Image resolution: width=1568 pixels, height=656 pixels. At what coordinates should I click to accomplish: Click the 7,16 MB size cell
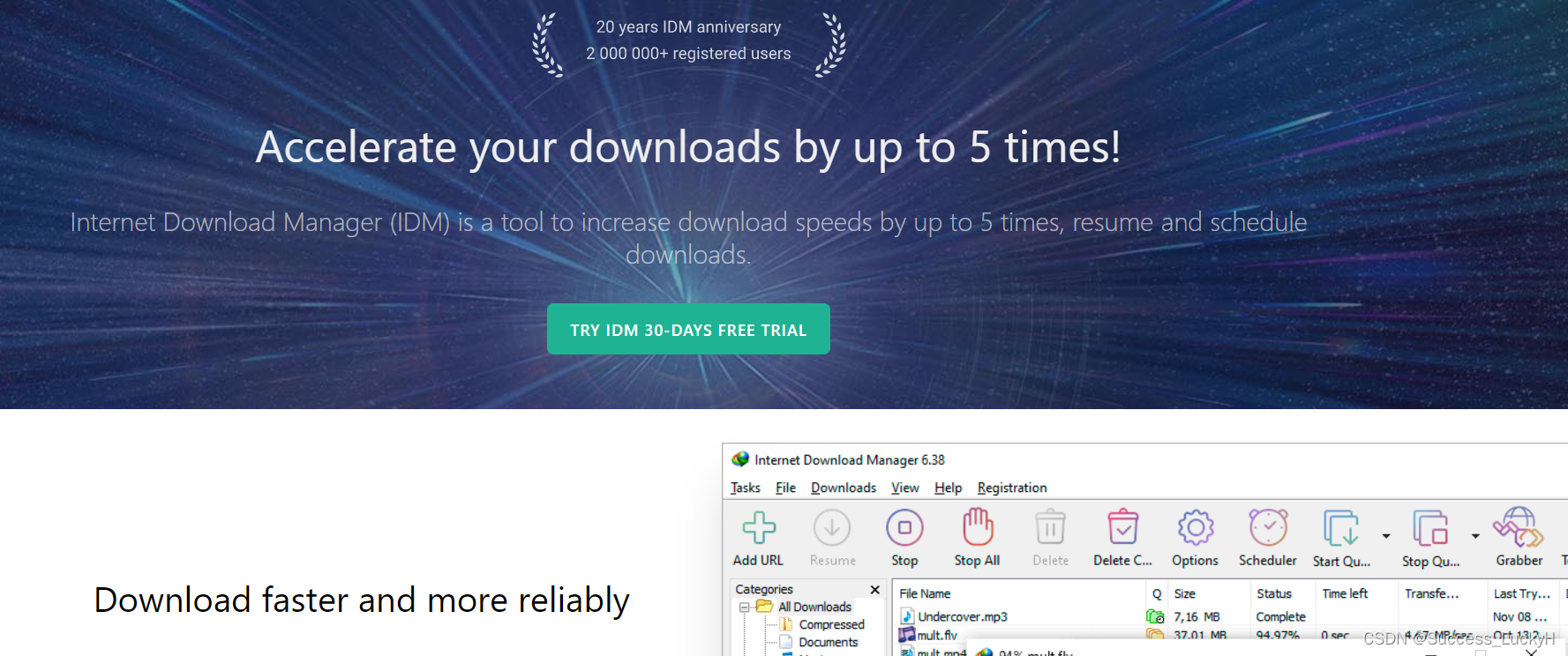point(1197,616)
